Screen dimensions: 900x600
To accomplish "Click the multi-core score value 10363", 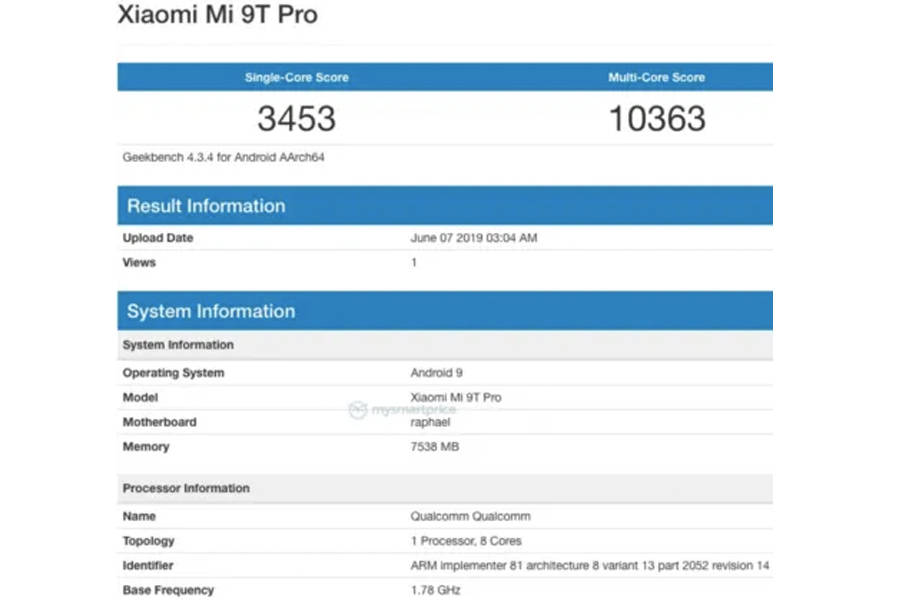I will (657, 118).
